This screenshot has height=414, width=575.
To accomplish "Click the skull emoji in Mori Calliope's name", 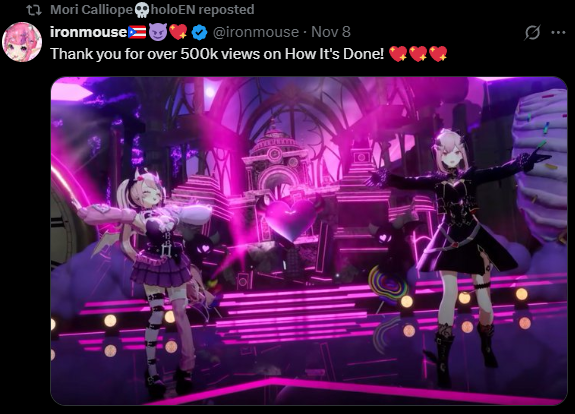I will [142, 10].
